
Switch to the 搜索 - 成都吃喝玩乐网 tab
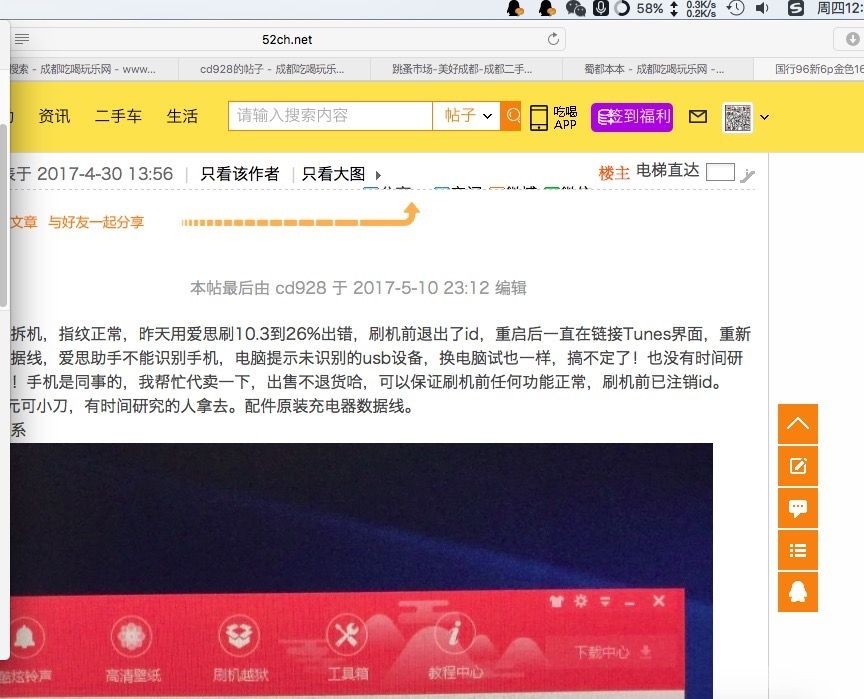94,69
